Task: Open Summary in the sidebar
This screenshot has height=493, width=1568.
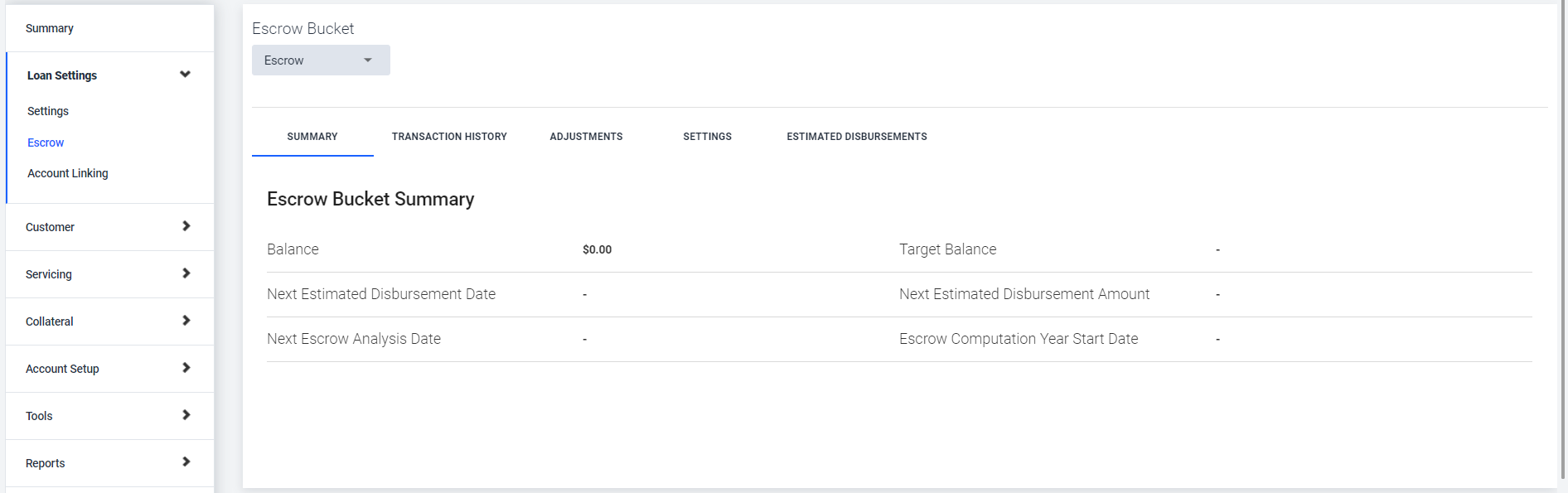Action: [50, 28]
